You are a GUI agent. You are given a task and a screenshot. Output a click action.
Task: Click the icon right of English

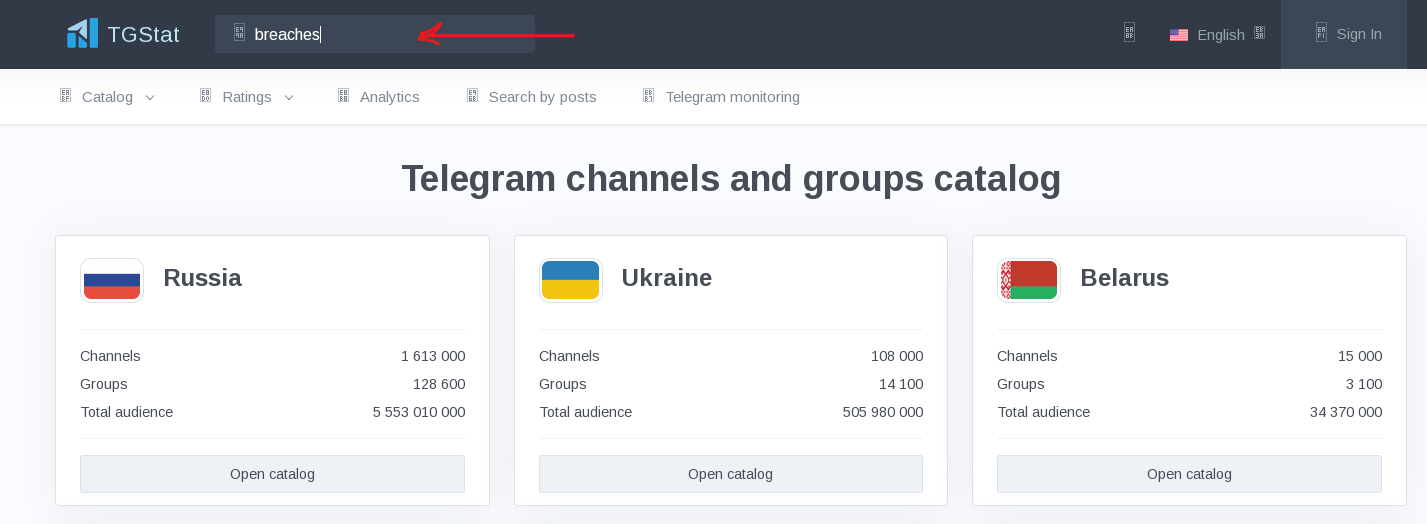click(1259, 33)
